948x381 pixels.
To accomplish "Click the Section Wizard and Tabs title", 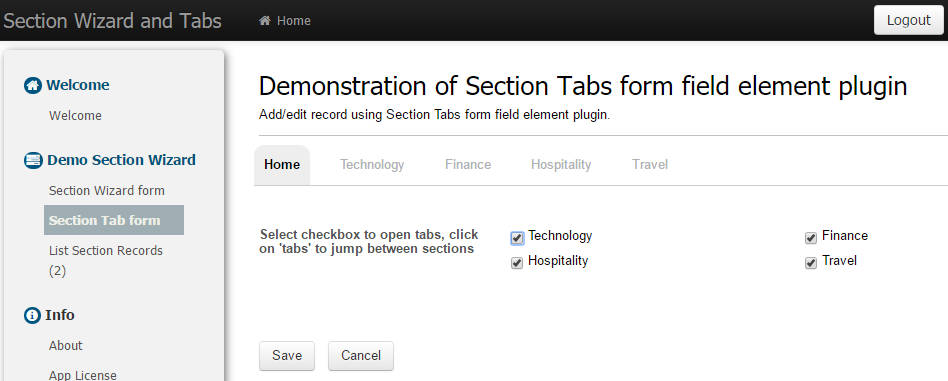I will tap(112, 21).
